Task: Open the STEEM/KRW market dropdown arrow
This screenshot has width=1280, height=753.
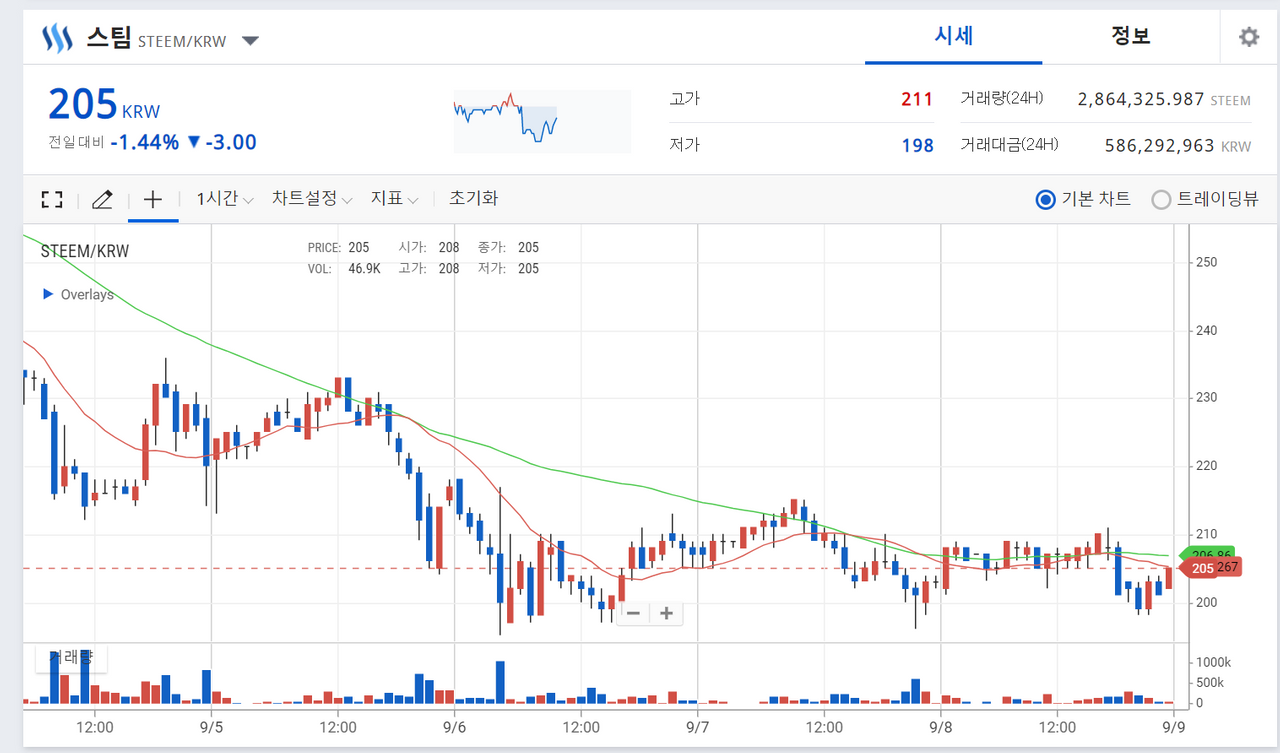Action: pos(251,41)
